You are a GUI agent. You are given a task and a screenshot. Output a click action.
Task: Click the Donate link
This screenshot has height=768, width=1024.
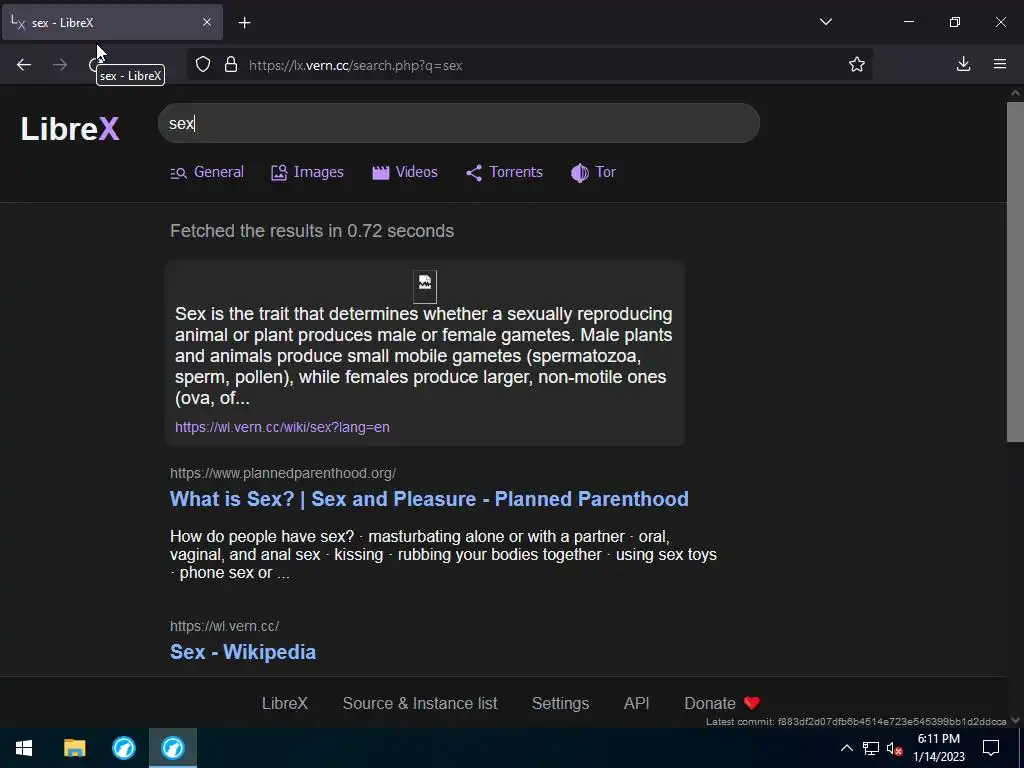(722, 703)
